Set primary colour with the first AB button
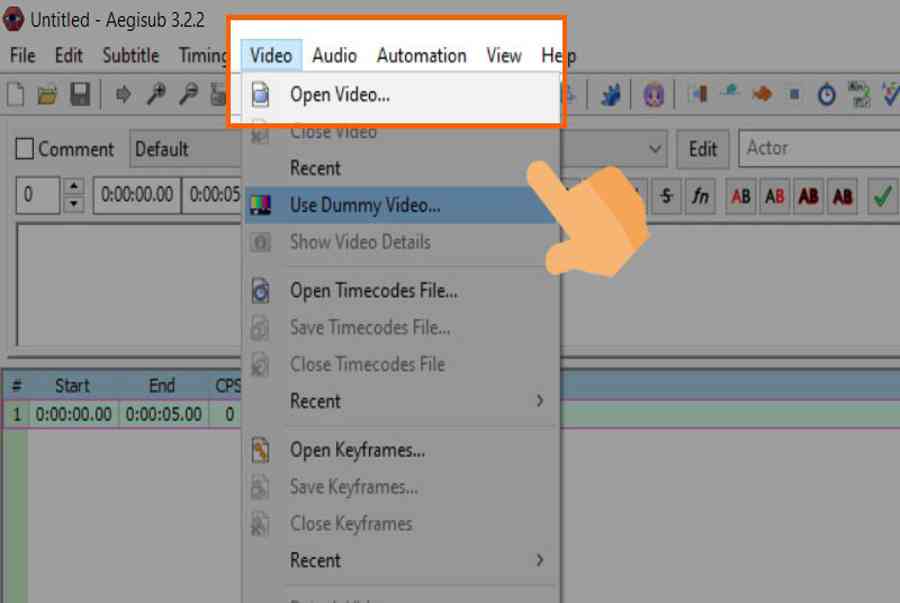This screenshot has height=603, width=900. pos(740,197)
